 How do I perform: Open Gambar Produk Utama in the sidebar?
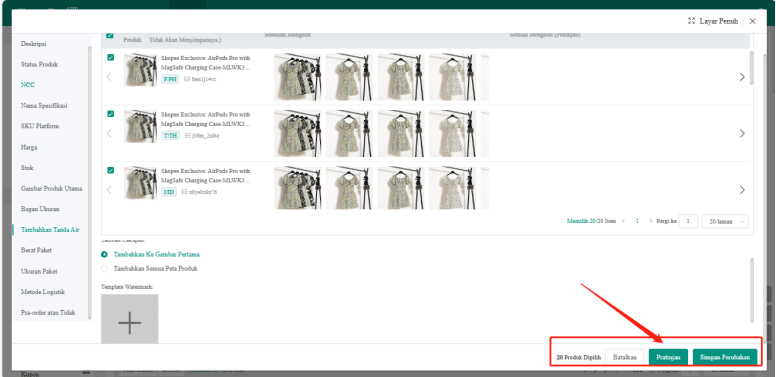51,188
